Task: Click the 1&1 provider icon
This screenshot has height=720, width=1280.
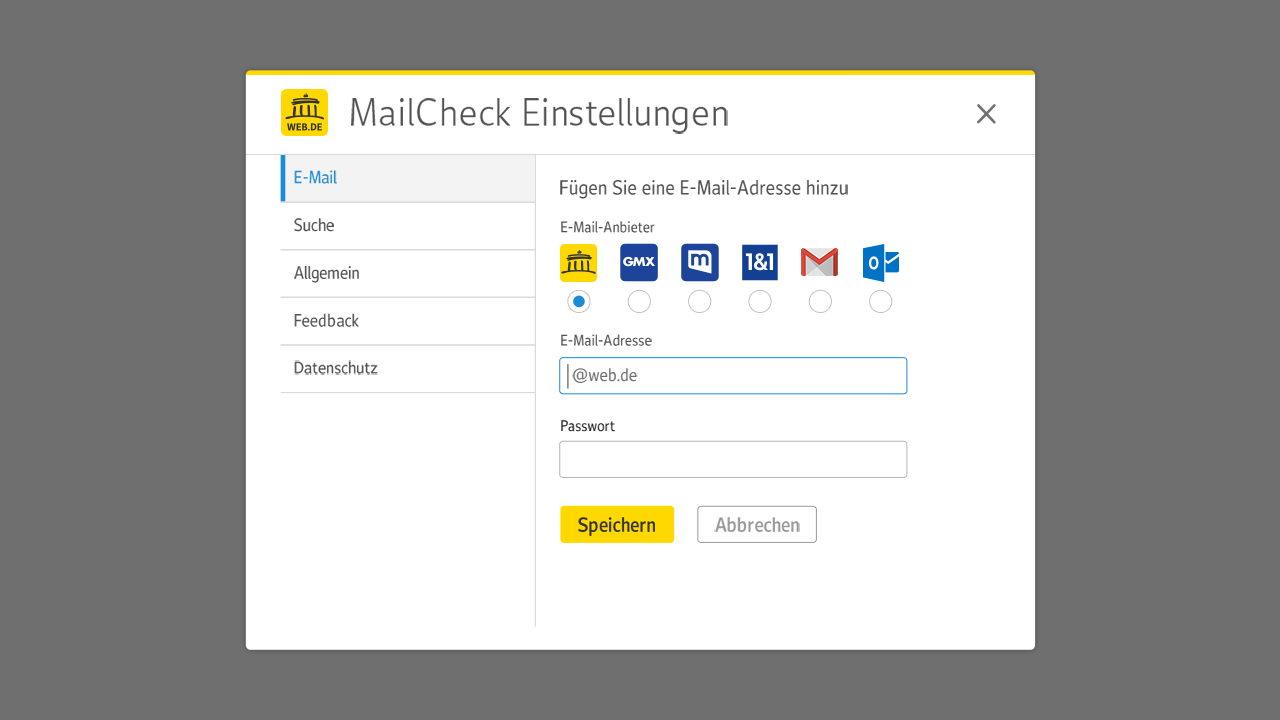Action: (760, 263)
